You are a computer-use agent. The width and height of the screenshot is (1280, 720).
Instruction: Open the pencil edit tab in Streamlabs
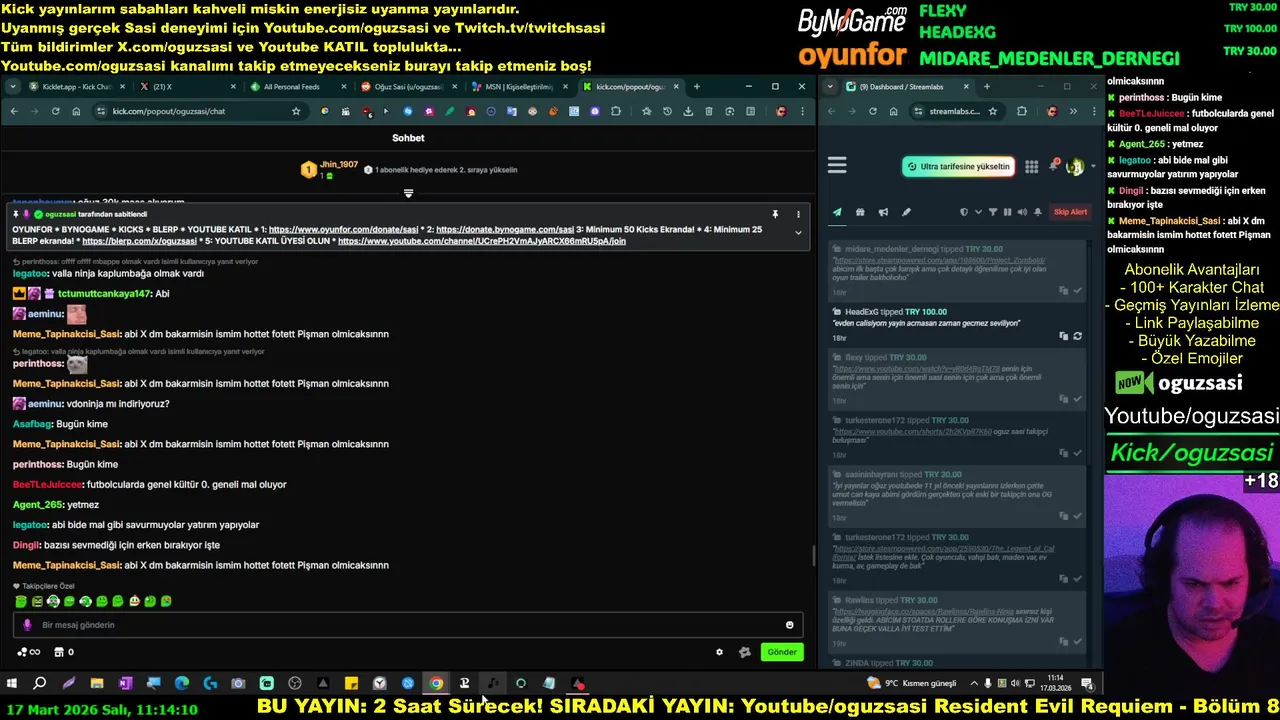[x=906, y=212]
